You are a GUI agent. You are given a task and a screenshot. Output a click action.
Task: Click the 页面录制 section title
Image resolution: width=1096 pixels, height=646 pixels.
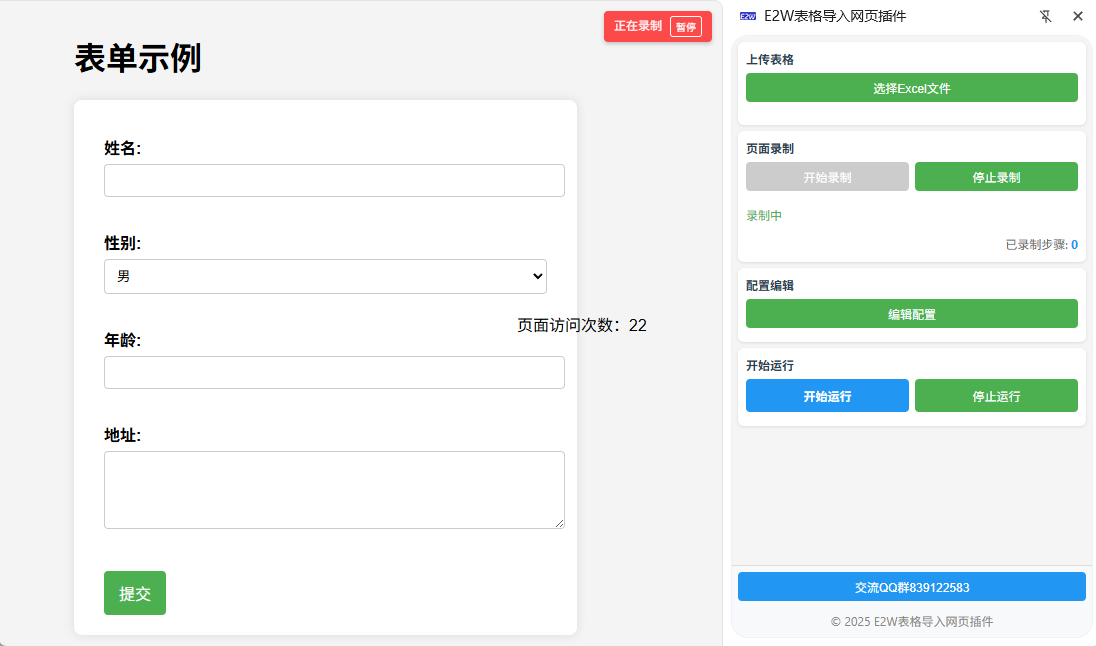click(x=770, y=149)
